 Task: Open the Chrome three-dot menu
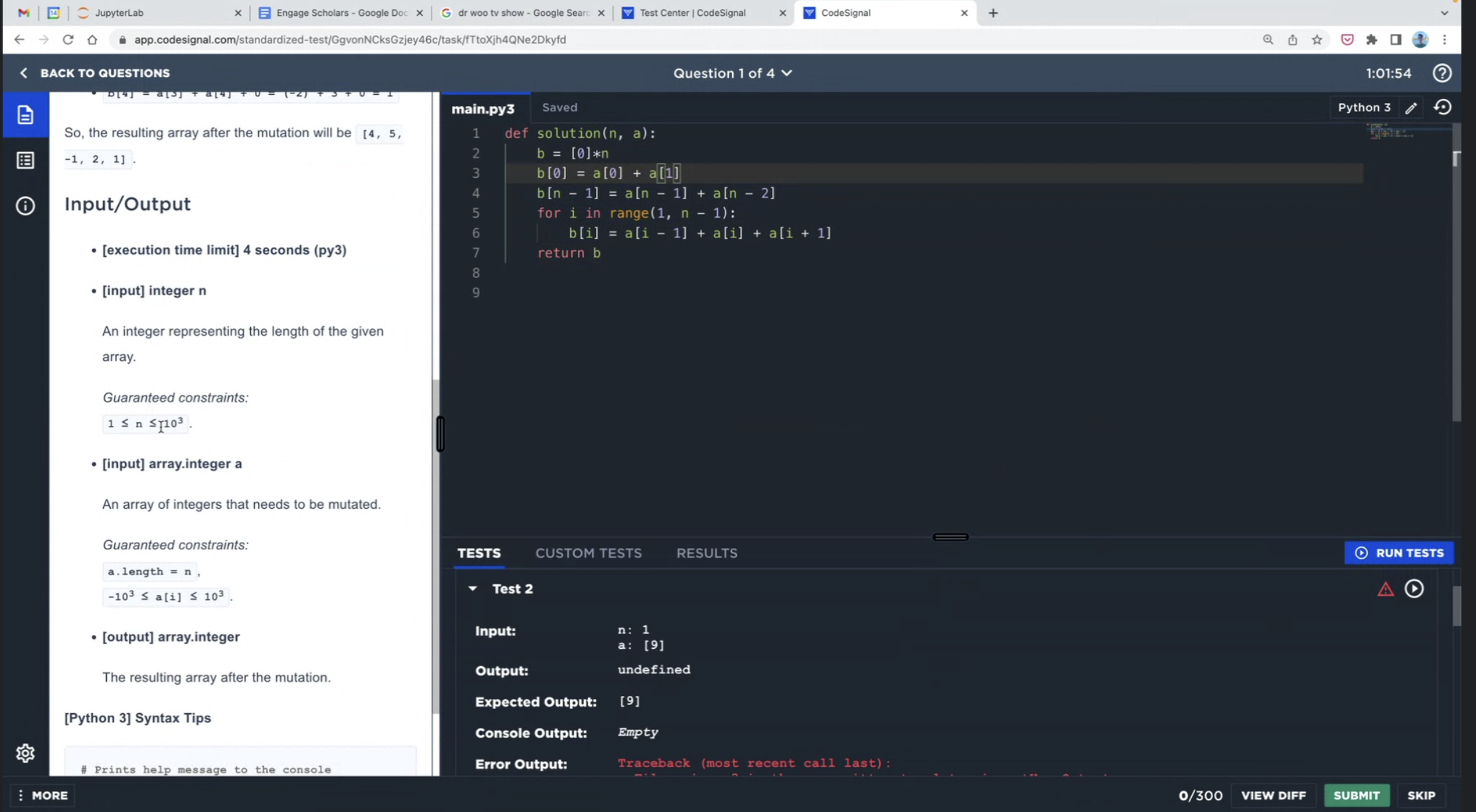[1445, 40]
